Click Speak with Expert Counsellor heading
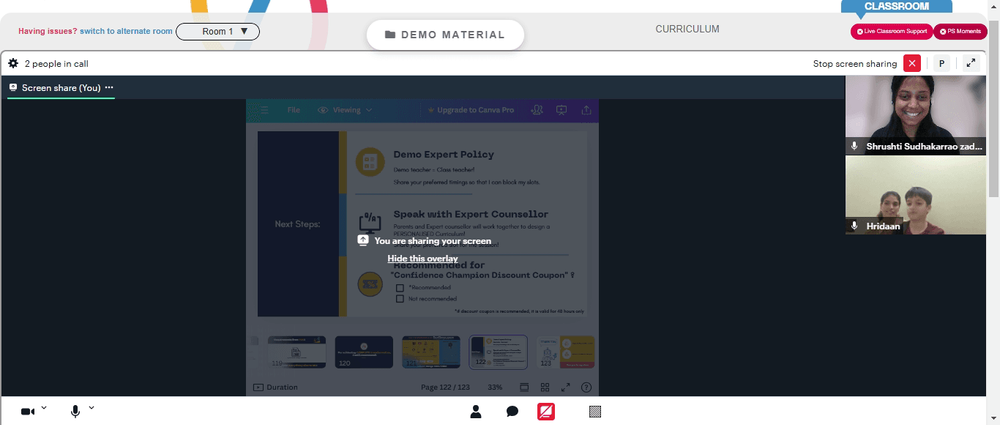Image resolution: width=1000 pixels, height=425 pixels. click(x=471, y=214)
